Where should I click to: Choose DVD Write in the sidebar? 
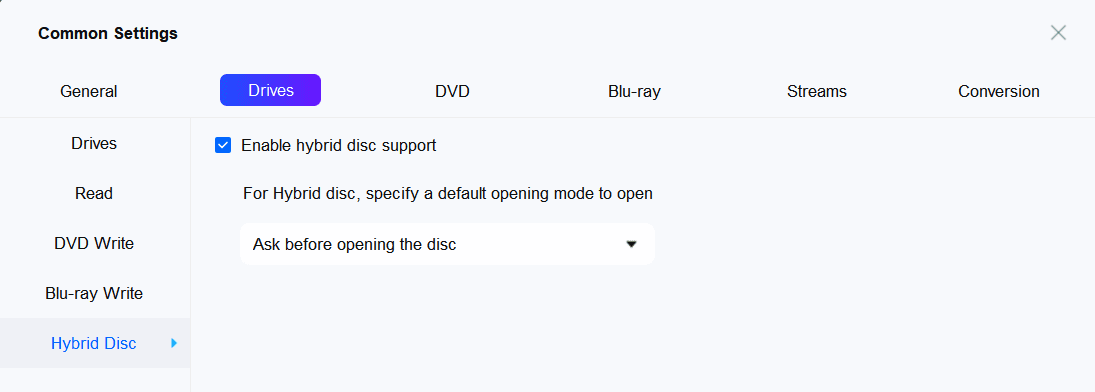click(94, 243)
